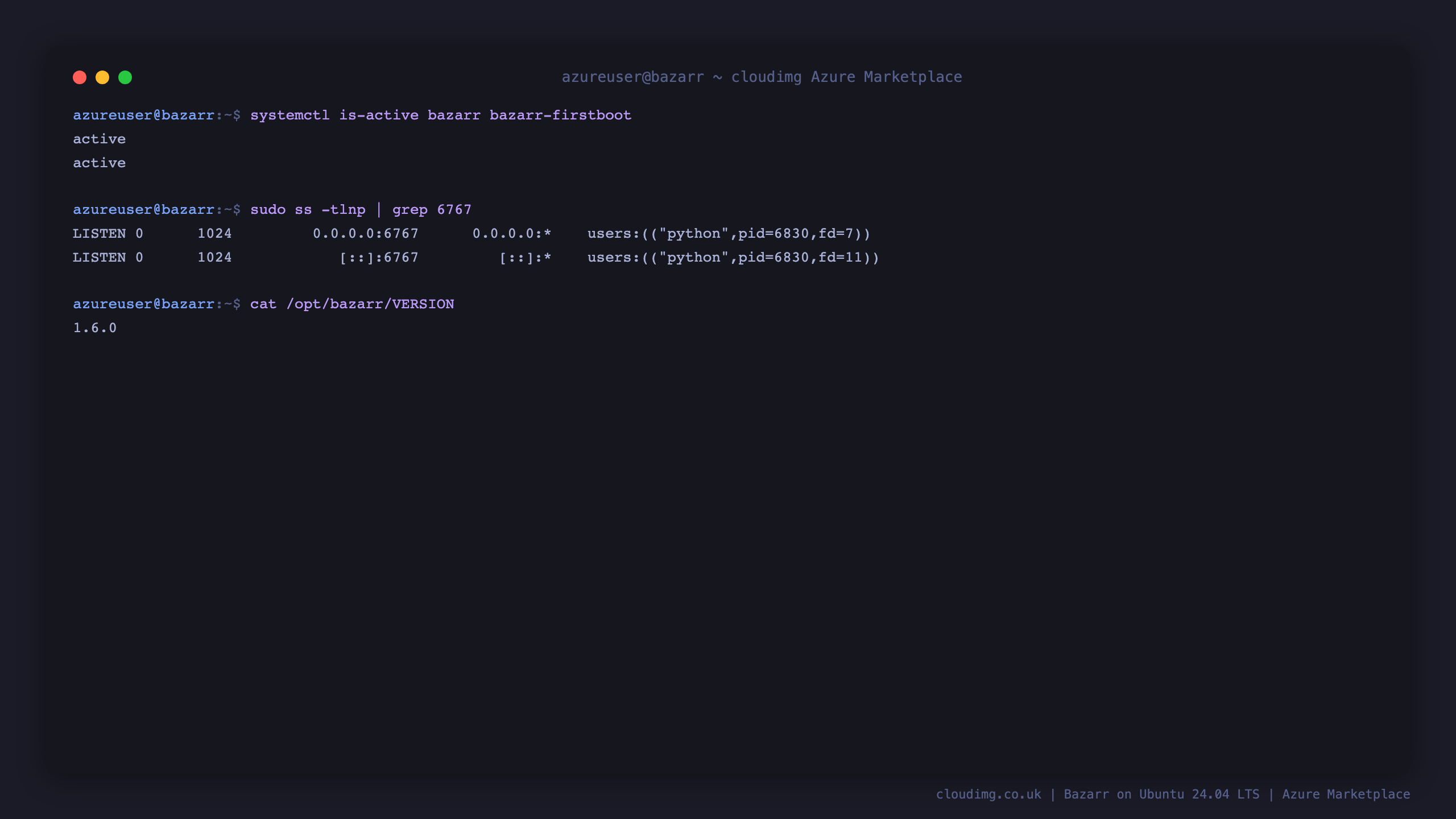Click the prompt 'azureuser@bazarr:~$' before sudo ss
The height and width of the screenshot is (819, 1456).
157,210
